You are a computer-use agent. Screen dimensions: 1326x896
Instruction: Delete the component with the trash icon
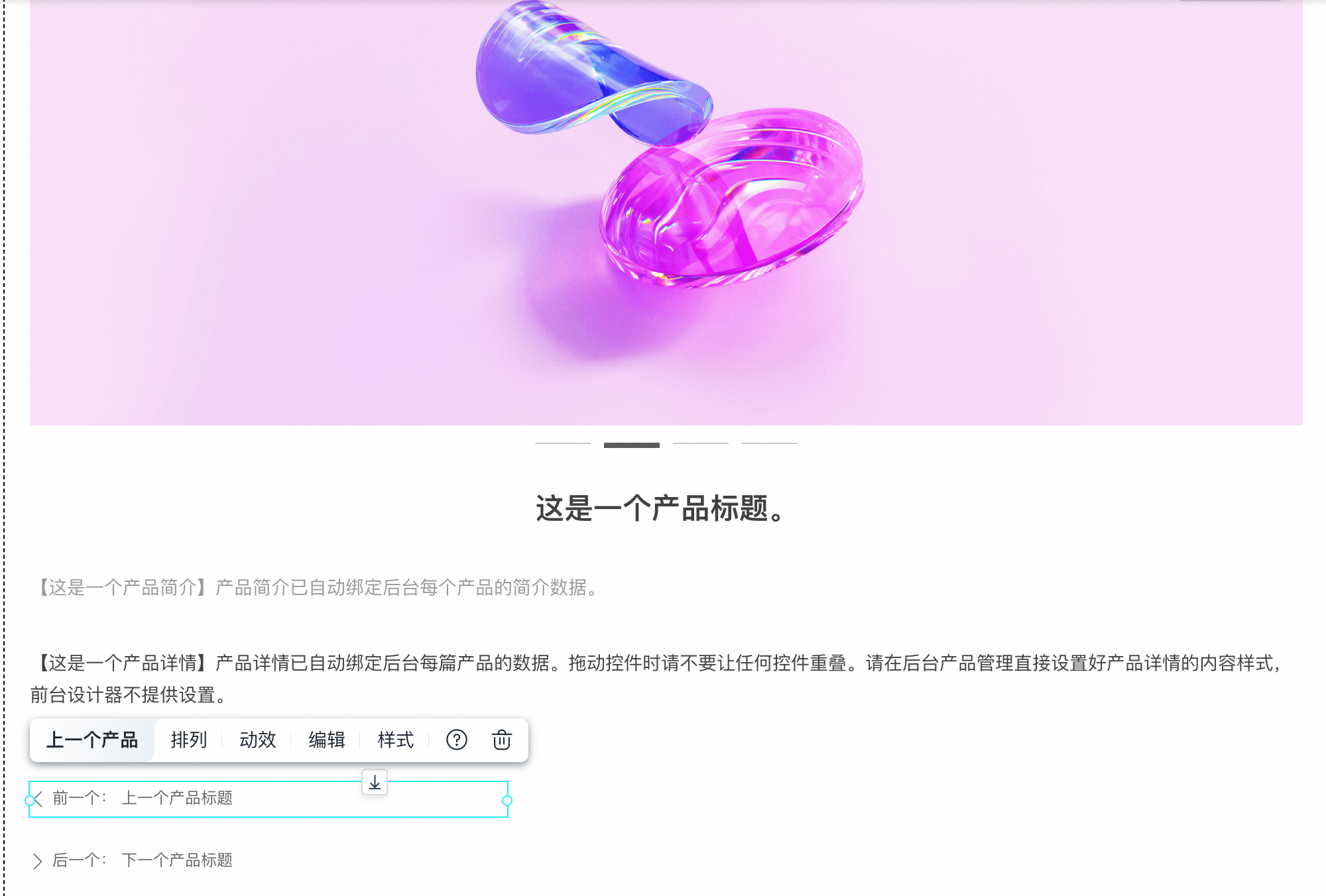(502, 740)
